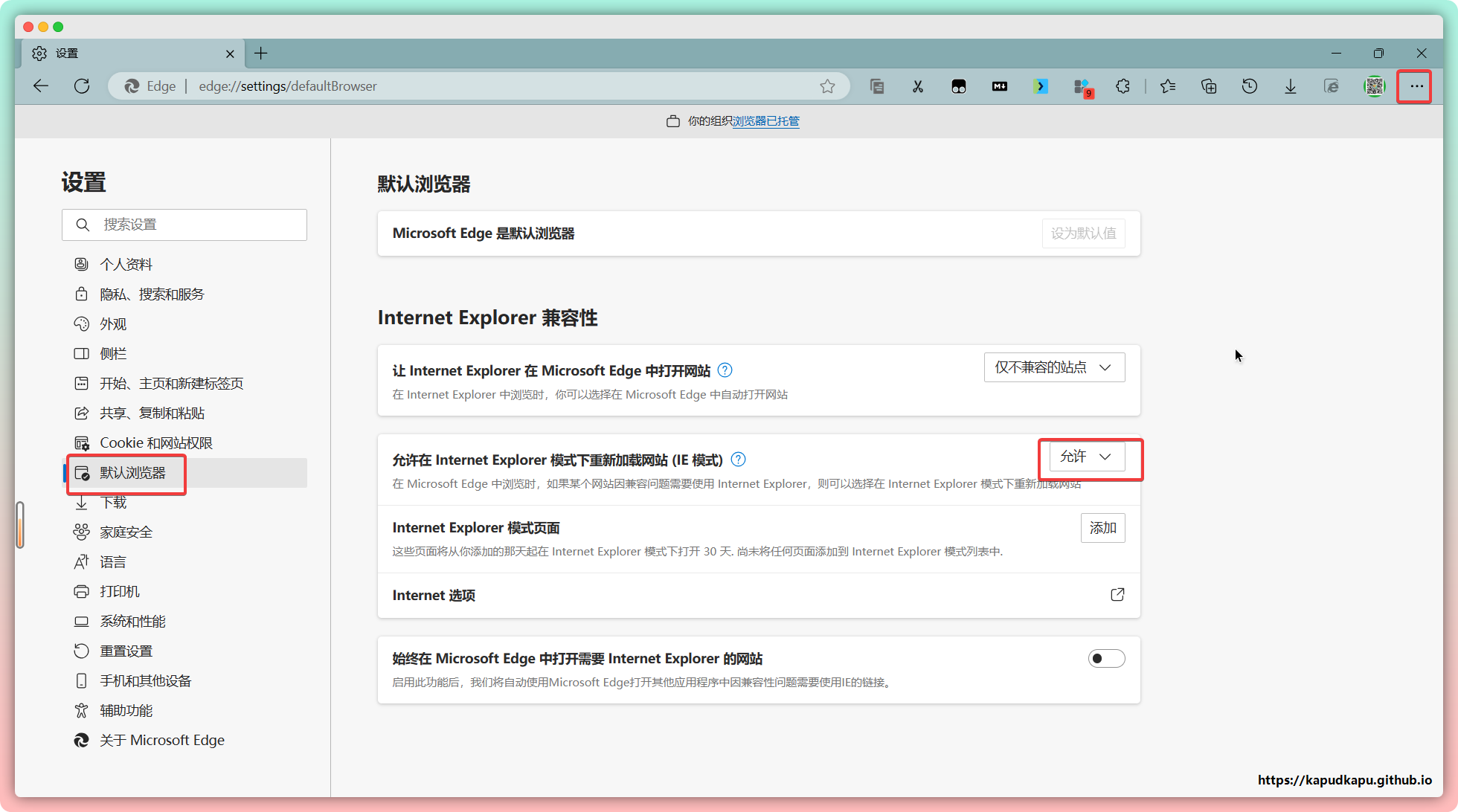Star this page as favorite
The height and width of the screenshot is (812, 1458).
click(x=827, y=86)
